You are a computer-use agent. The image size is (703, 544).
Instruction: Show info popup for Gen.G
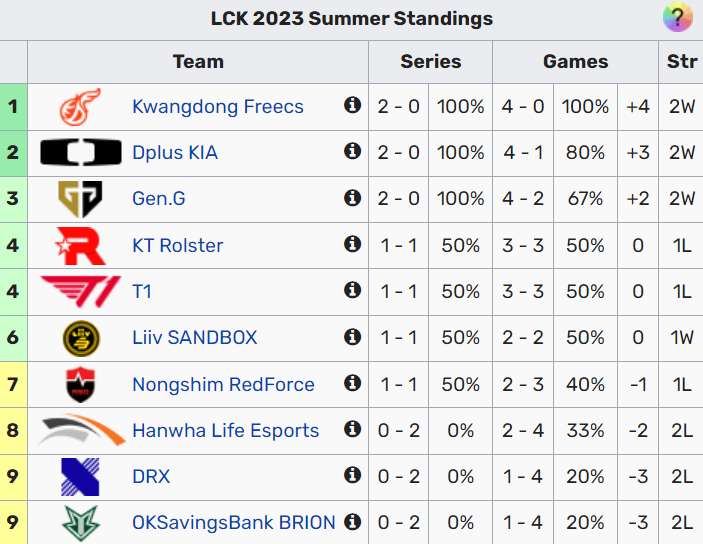(x=352, y=198)
